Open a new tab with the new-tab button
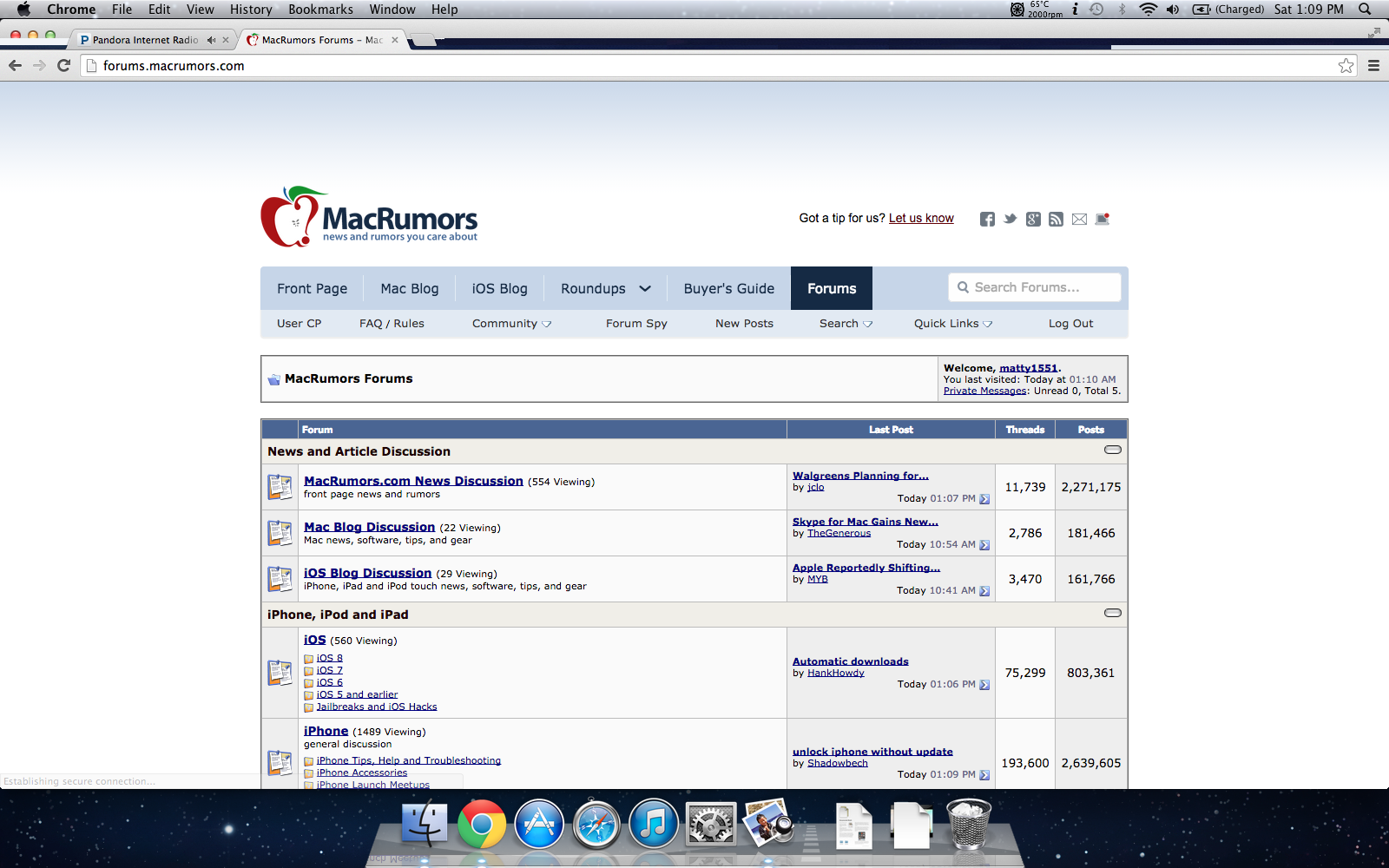The image size is (1389, 868). pyautogui.click(x=423, y=40)
